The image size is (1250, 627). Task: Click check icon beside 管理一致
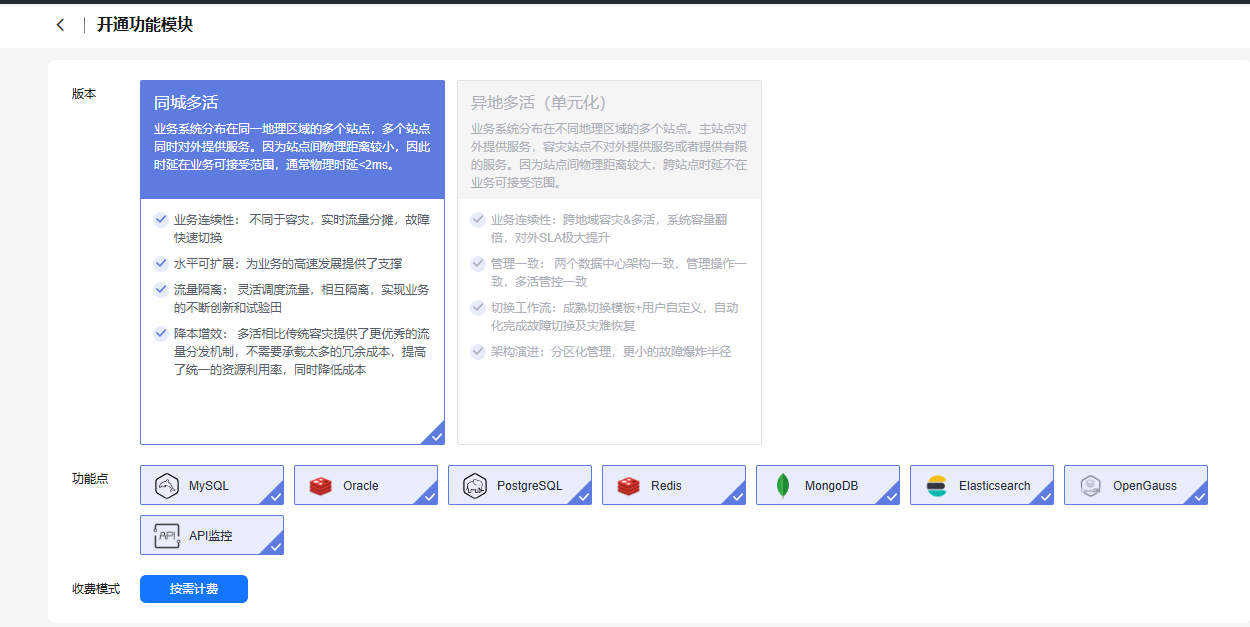(x=478, y=263)
